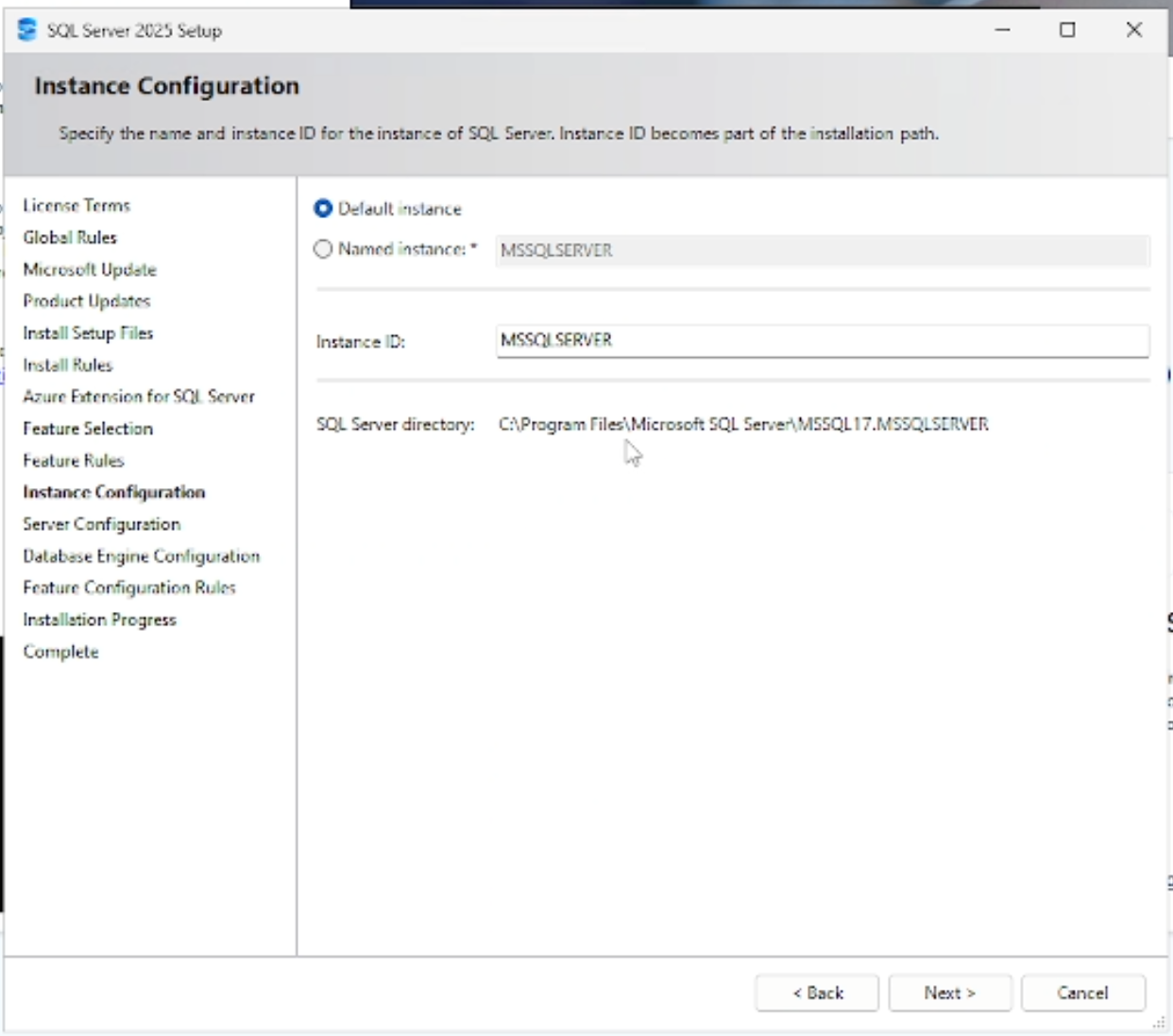Cancel the SQL Server installation
The image size is (1173, 1036).
tap(1082, 993)
